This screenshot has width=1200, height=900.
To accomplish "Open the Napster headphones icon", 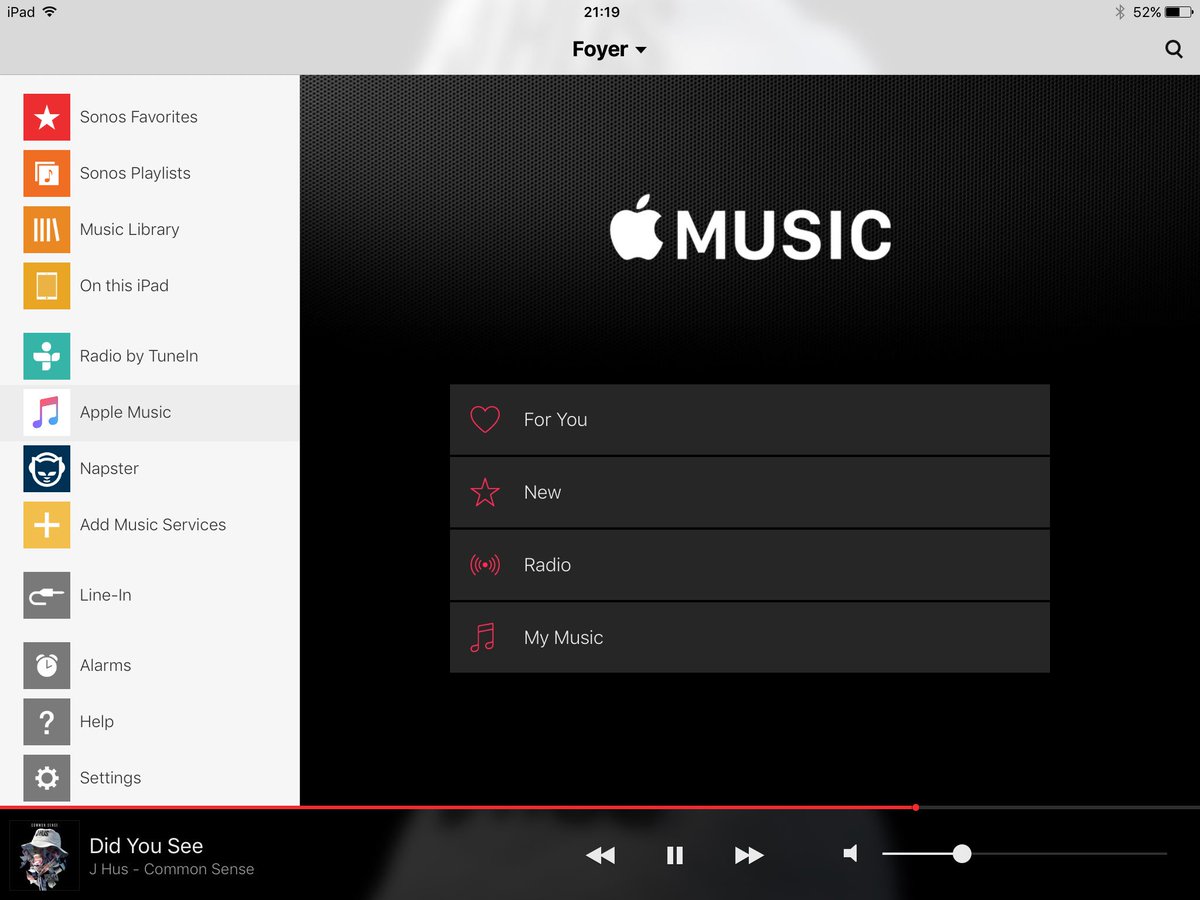I will pyautogui.click(x=47, y=468).
